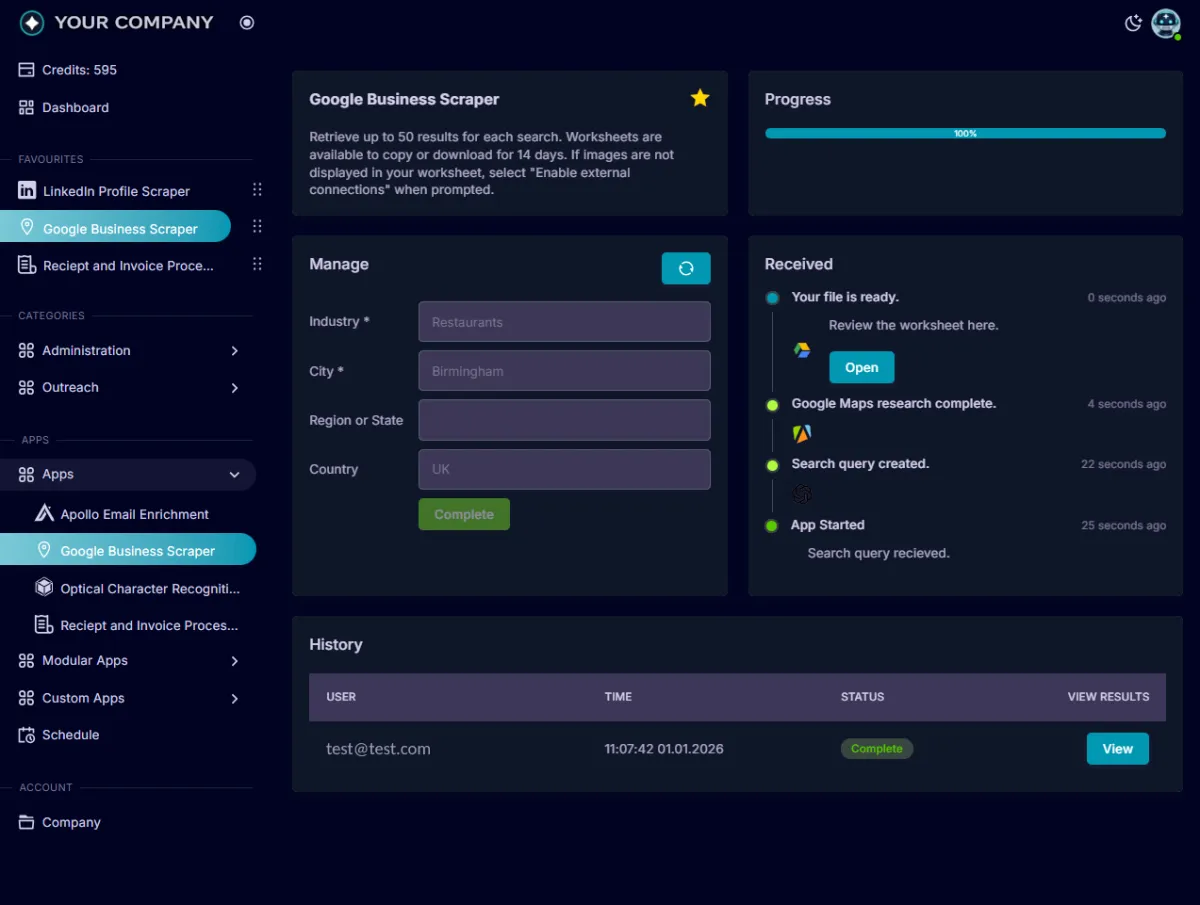Click the Country input field
The width and height of the screenshot is (1200, 905).
click(564, 469)
